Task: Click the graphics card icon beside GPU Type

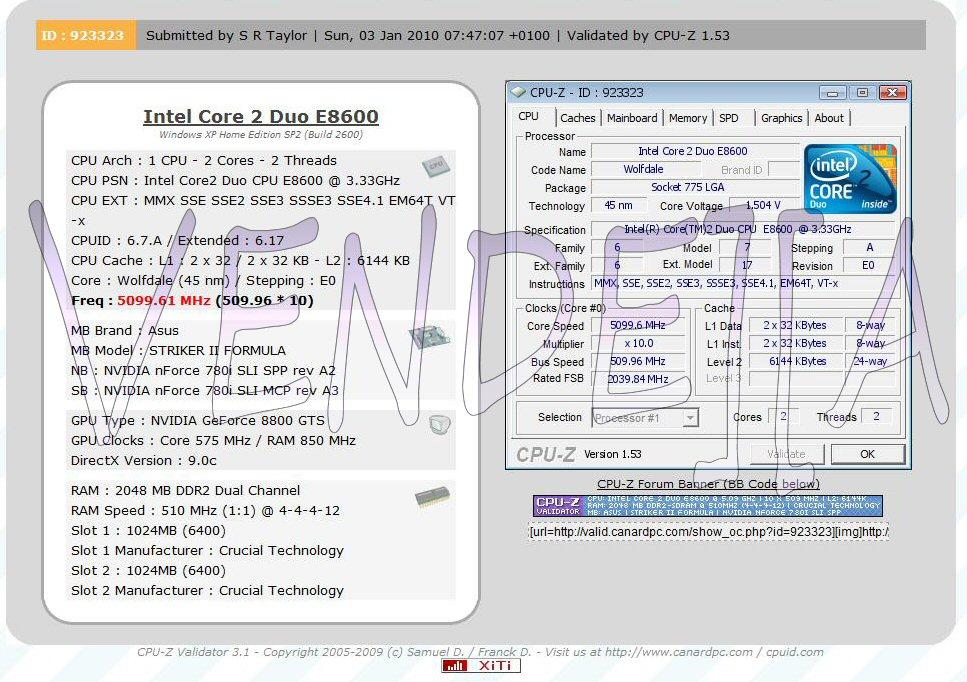Action: coord(439,424)
